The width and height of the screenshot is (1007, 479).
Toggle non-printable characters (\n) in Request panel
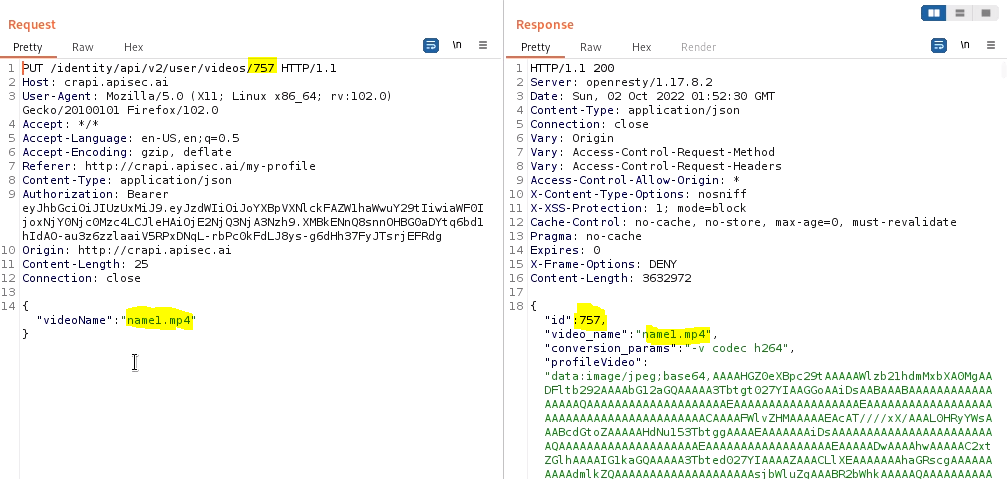[x=457, y=45]
